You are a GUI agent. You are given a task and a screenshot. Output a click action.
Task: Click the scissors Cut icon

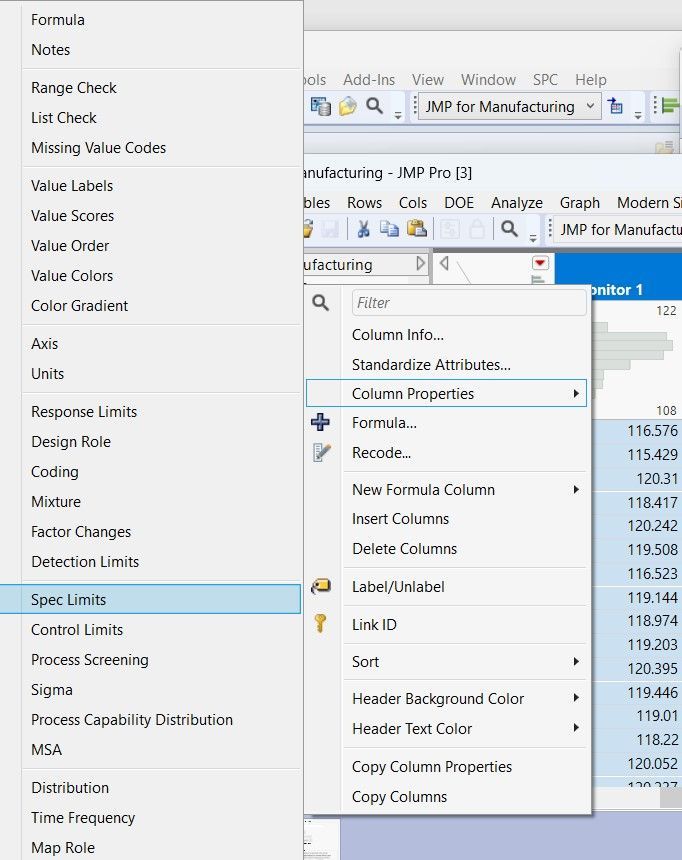[363, 229]
